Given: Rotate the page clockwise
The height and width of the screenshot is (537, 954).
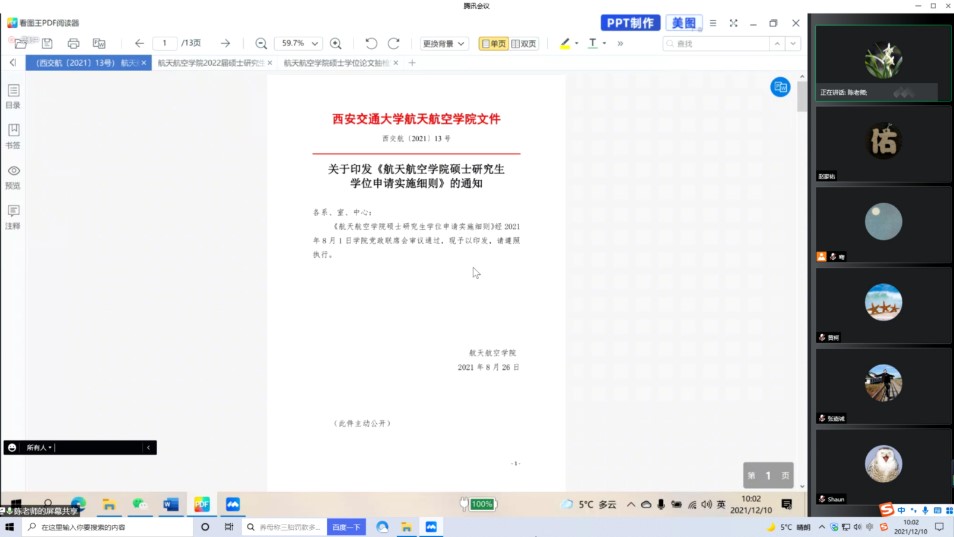Looking at the screenshot, I should pos(393,43).
